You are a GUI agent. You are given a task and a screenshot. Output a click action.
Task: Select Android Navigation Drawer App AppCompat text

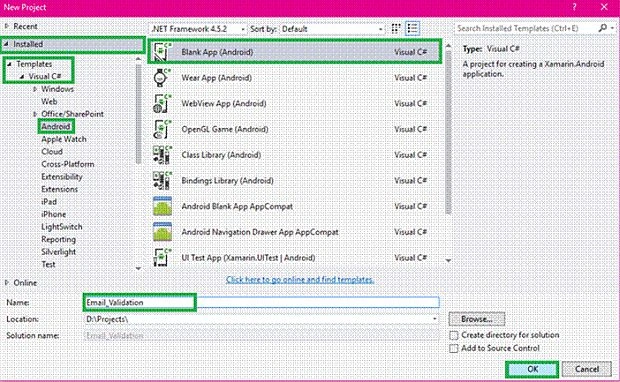point(260,232)
